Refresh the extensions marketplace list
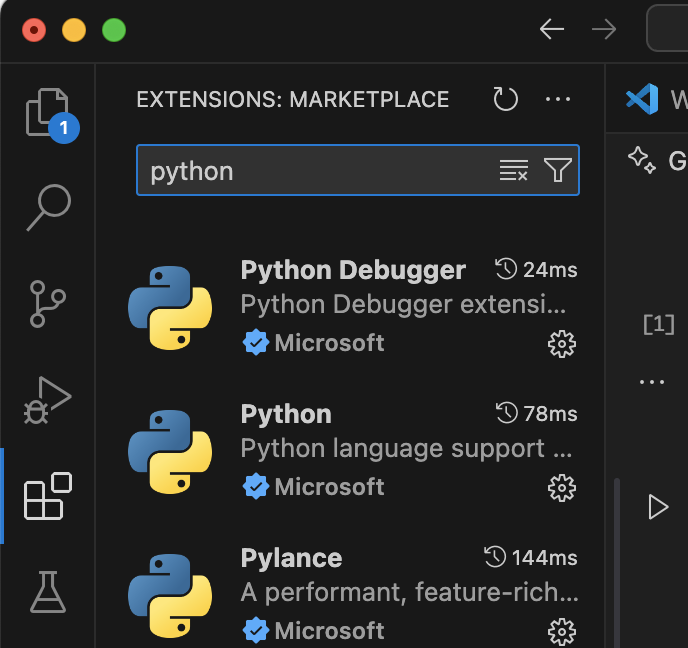This screenshot has height=648, width=688. pyautogui.click(x=505, y=99)
